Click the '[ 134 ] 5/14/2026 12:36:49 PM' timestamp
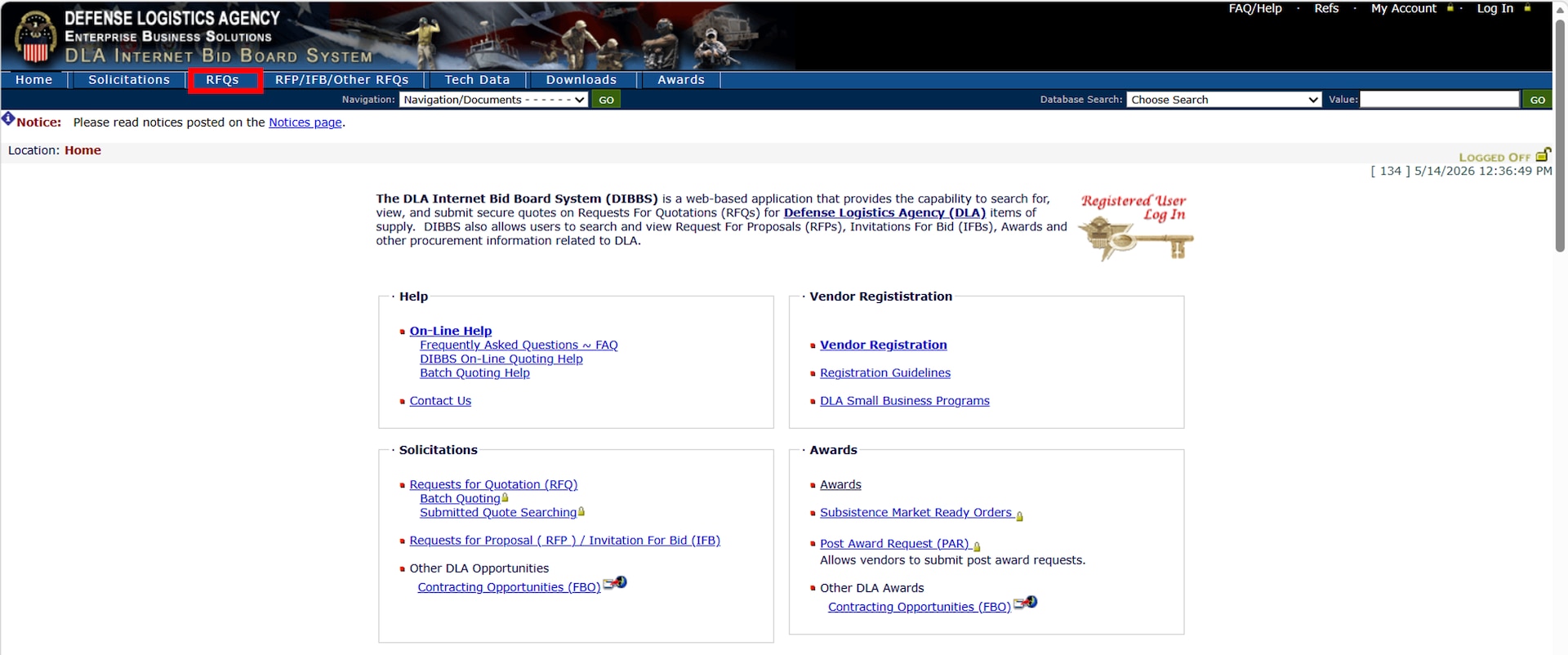The width and height of the screenshot is (1568, 655). coord(1461,171)
